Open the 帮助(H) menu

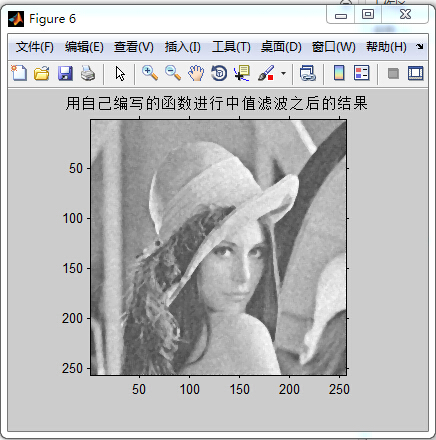pyautogui.click(x=386, y=47)
